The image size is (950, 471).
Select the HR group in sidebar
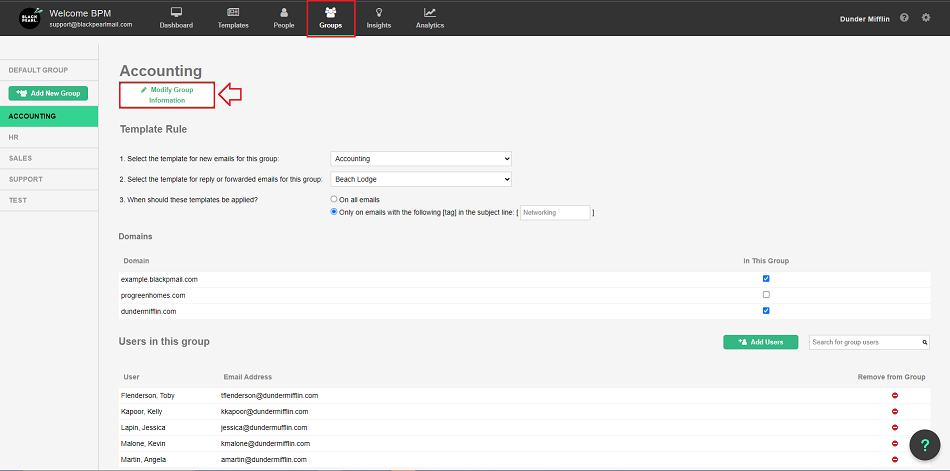point(14,137)
